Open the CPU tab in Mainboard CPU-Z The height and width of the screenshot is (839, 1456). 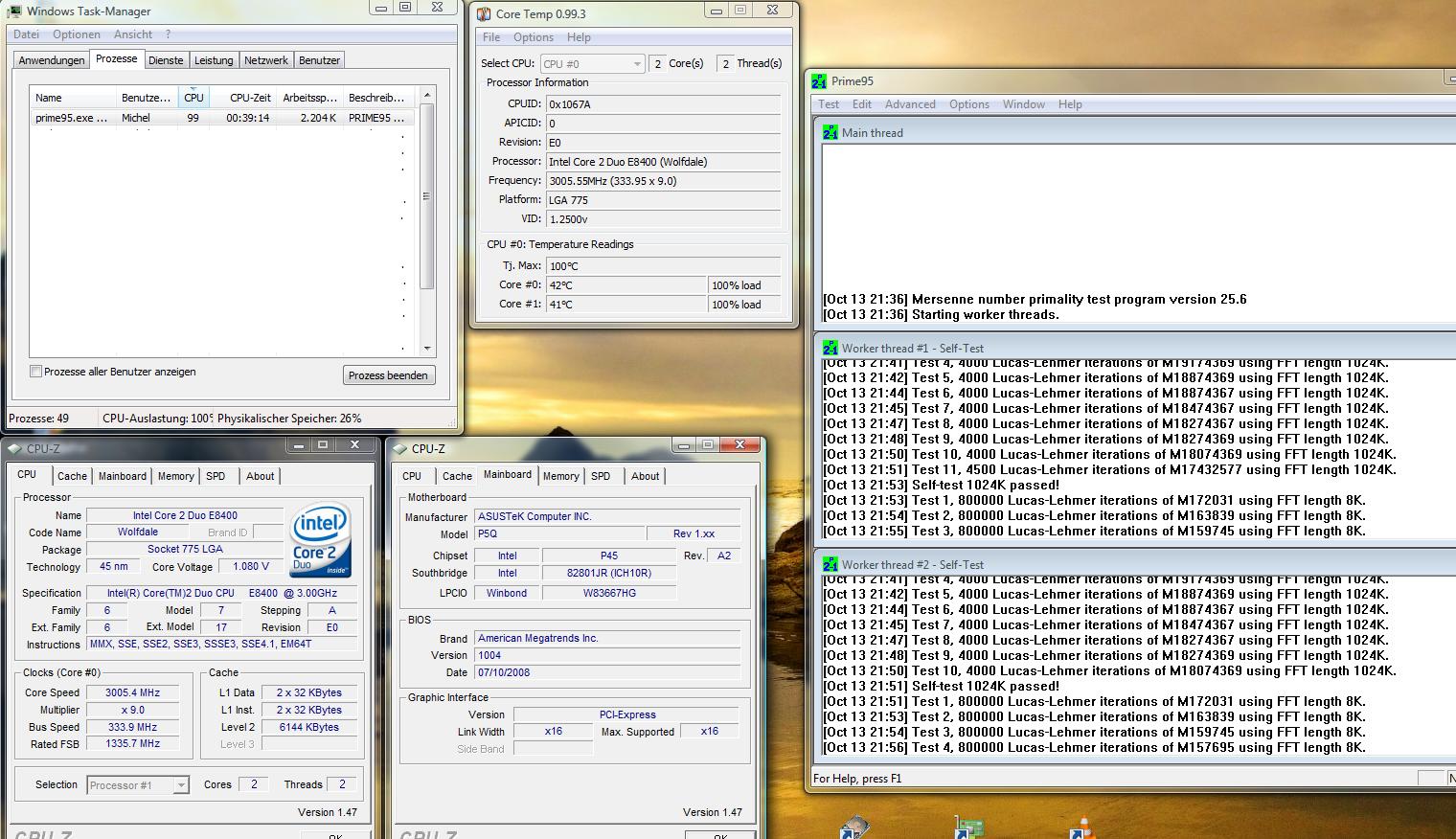[x=412, y=476]
